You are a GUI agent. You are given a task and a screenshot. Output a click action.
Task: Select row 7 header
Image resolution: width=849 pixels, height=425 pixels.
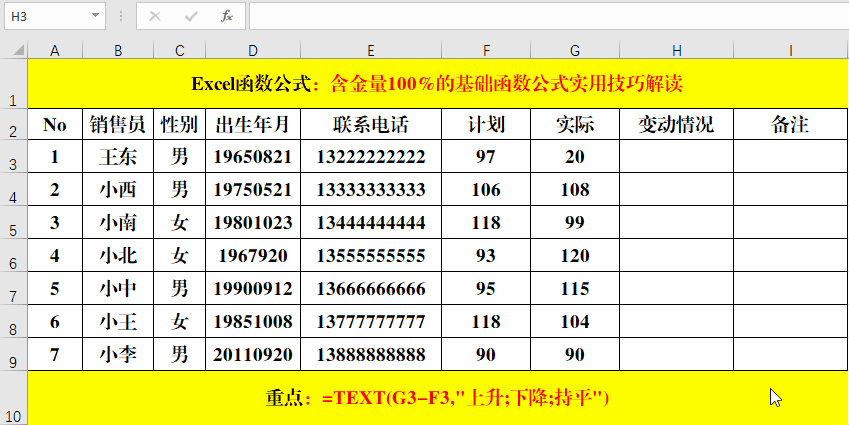coord(14,289)
